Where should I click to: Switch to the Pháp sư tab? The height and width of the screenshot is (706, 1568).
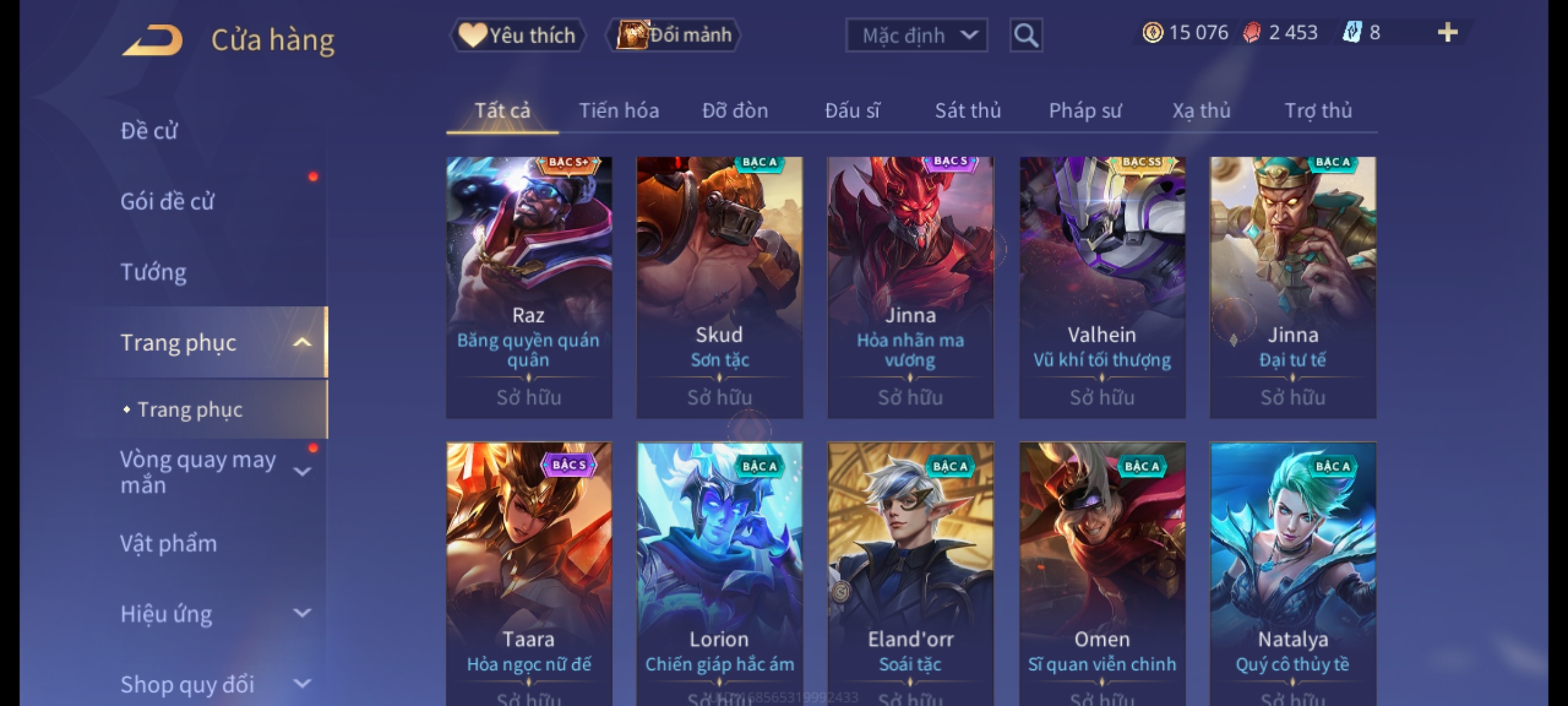tap(1085, 110)
